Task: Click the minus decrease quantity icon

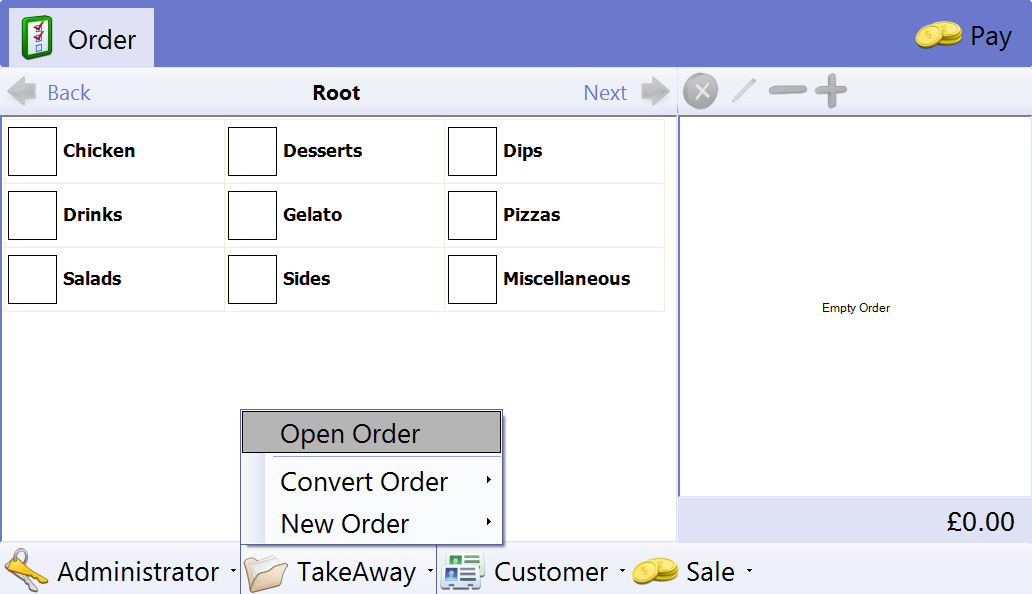Action: point(787,92)
